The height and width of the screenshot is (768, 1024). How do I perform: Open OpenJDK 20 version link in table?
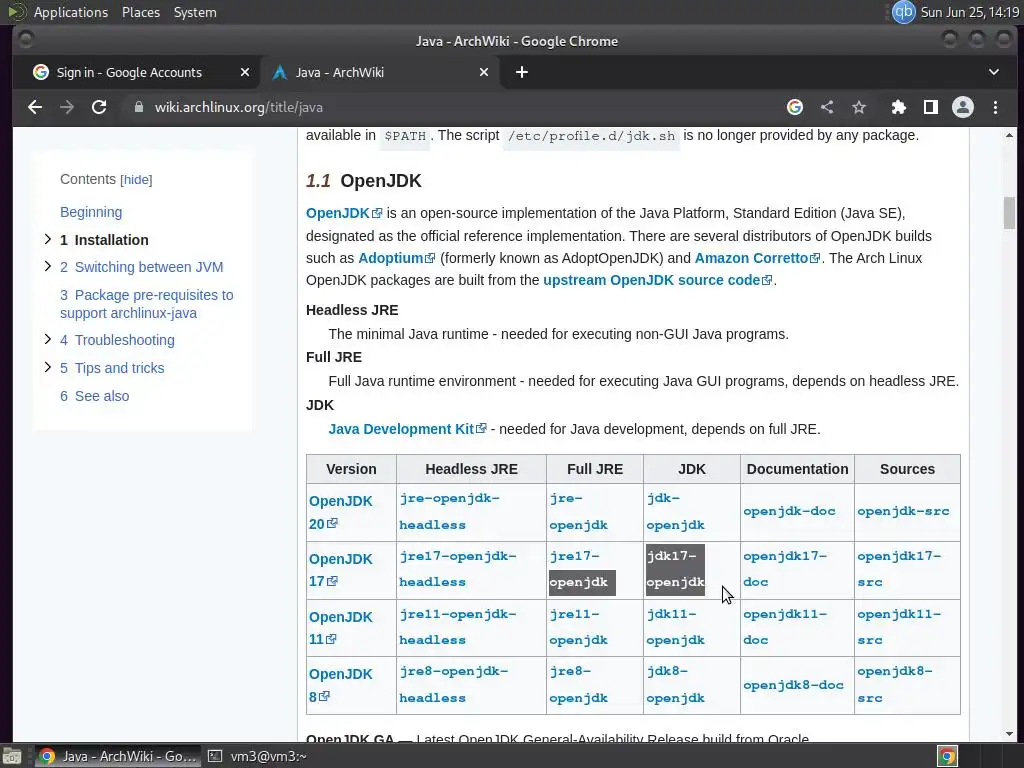coord(340,512)
